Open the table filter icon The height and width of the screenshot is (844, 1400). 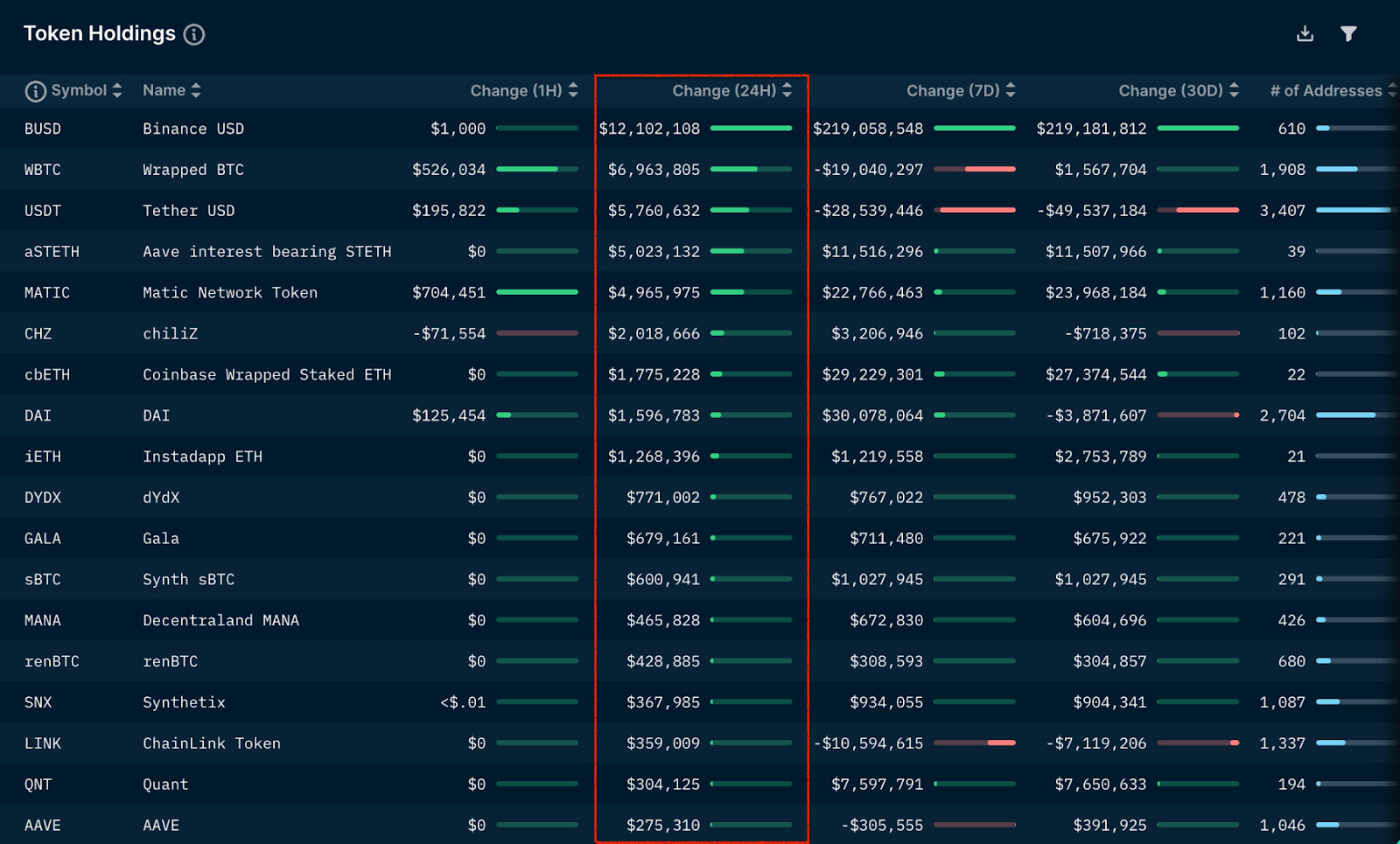(x=1348, y=33)
